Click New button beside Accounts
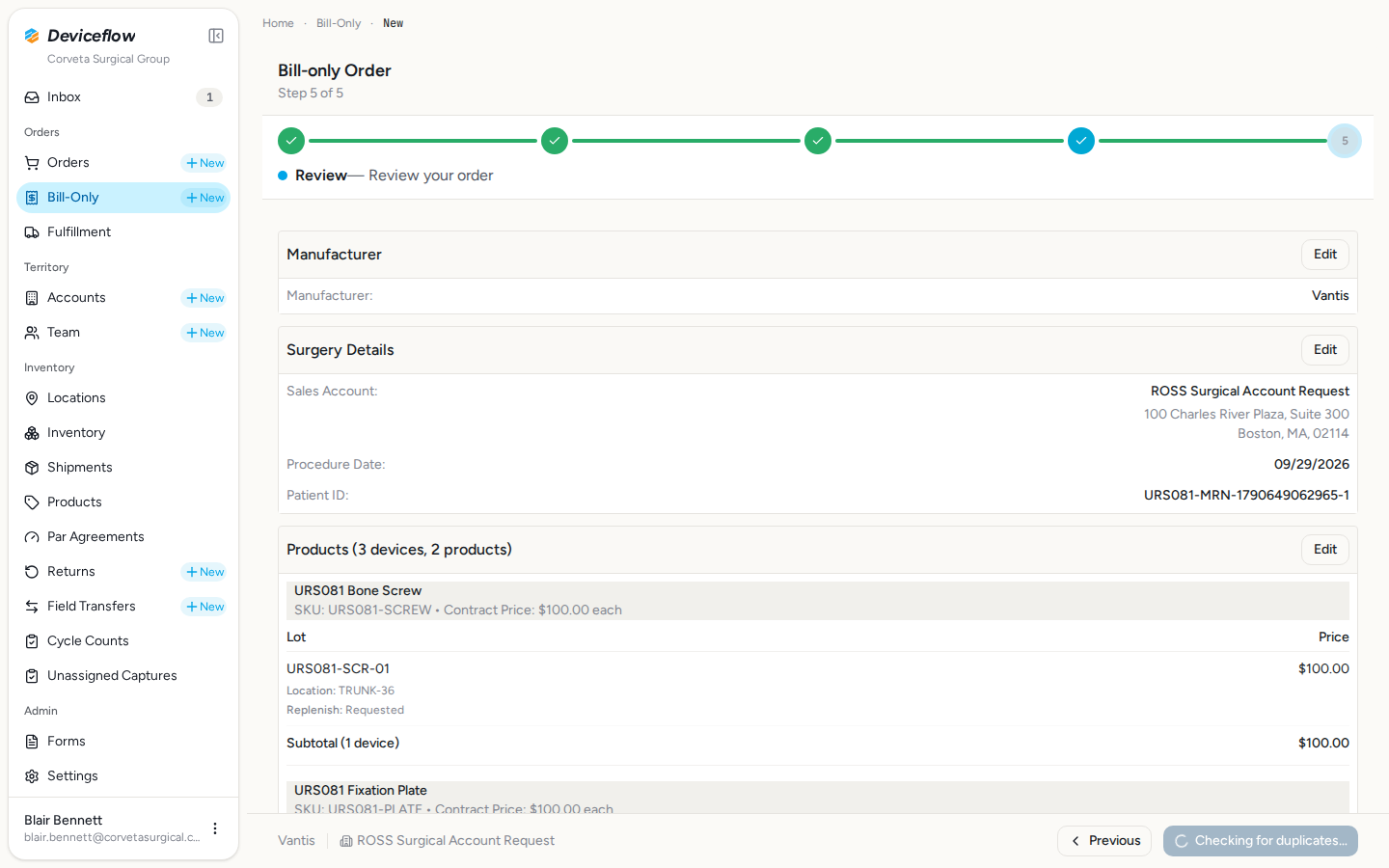The height and width of the screenshot is (868, 1389). point(204,298)
